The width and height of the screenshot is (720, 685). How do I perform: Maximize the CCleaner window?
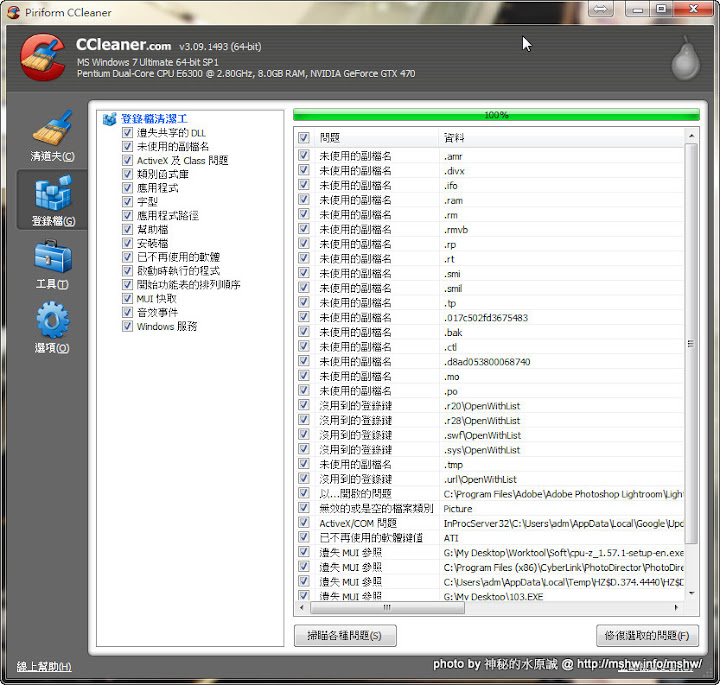pyautogui.click(x=661, y=9)
